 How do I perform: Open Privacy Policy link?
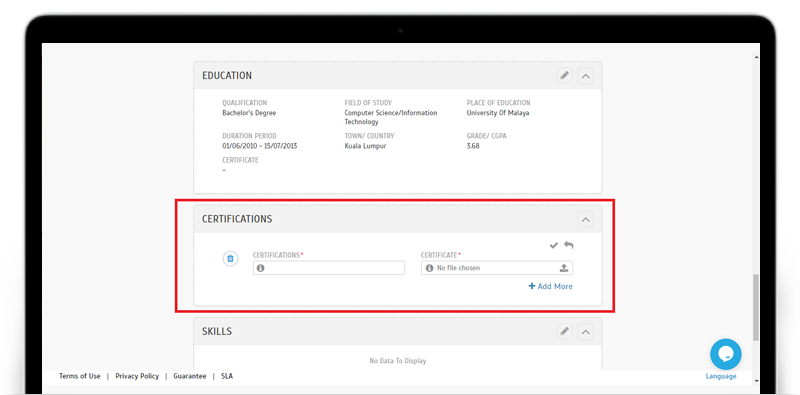(x=137, y=376)
